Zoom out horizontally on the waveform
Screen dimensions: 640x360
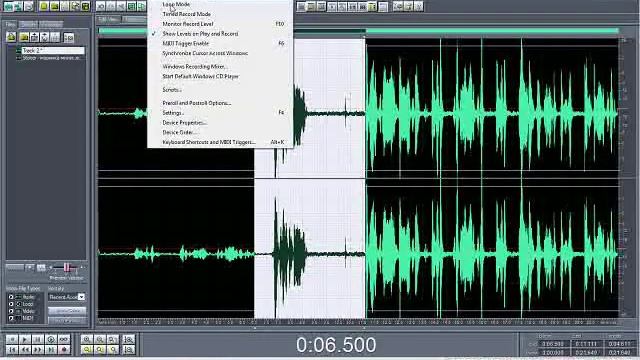click(100, 339)
